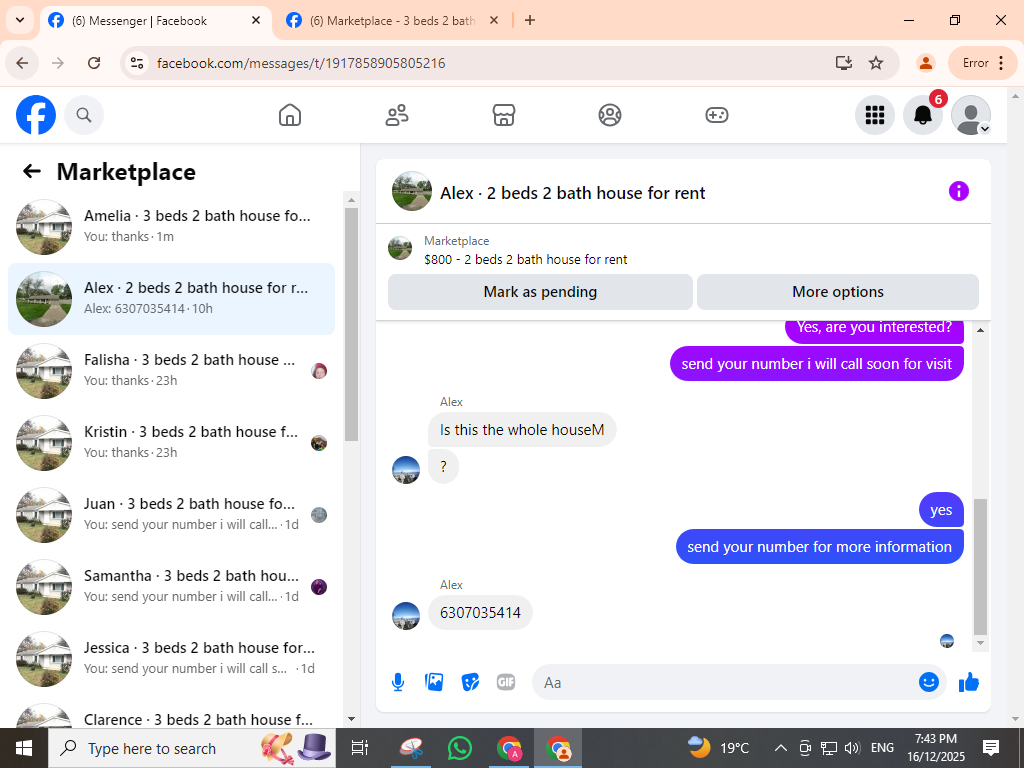
Task: Go to the Home feed icon
Action: (x=290, y=115)
